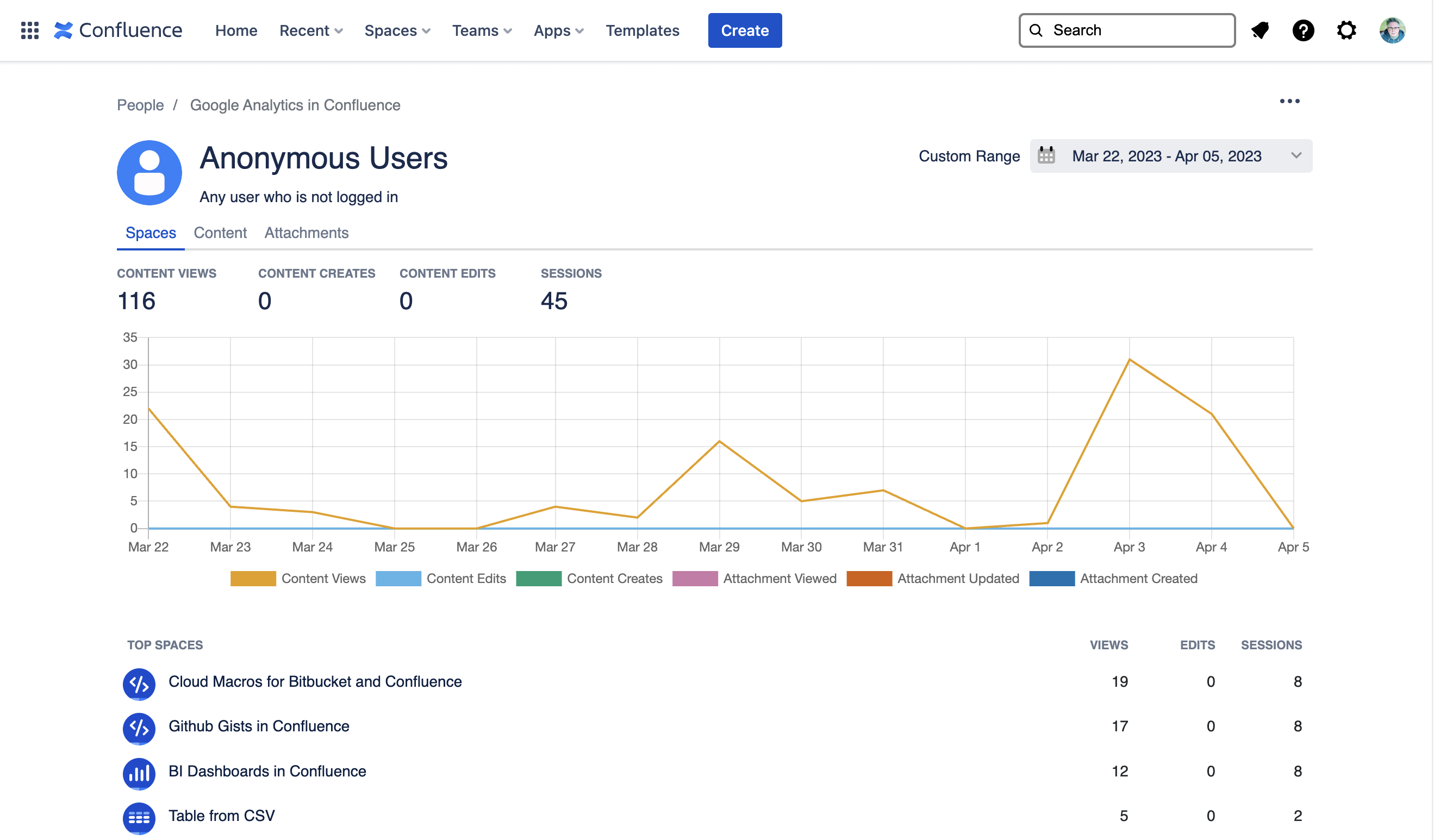Click the user profile avatar
The height and width of the screenshot is (840, 1434).
(x=1392, y=30)
